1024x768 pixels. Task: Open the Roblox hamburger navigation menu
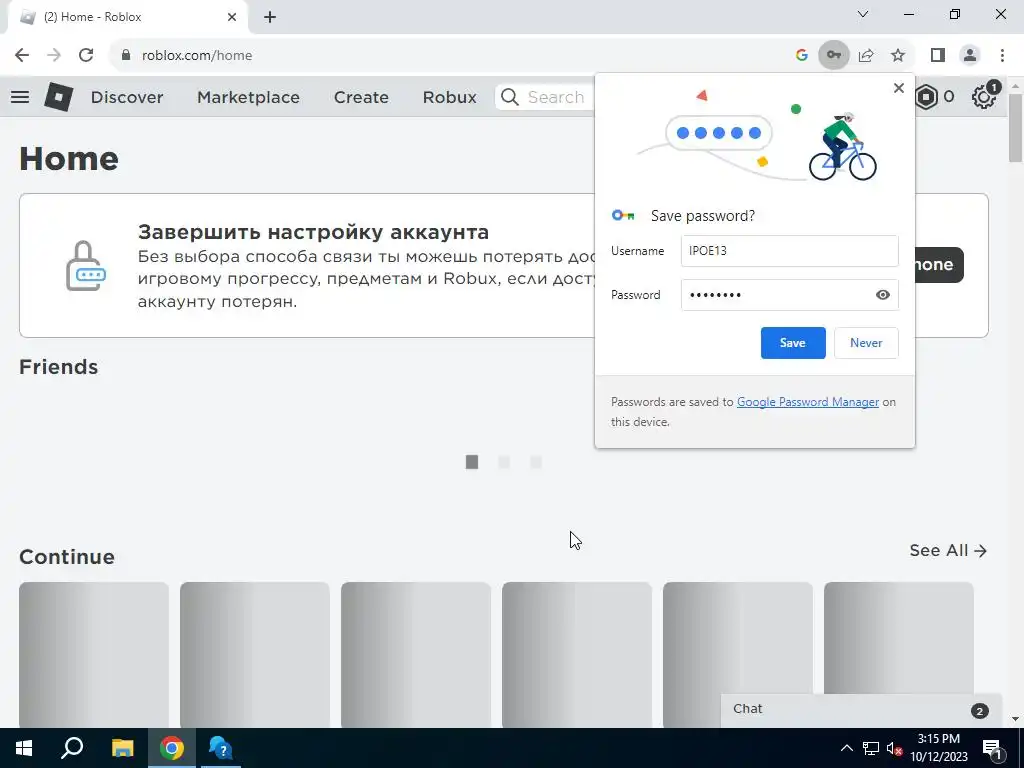pos(20,97)
